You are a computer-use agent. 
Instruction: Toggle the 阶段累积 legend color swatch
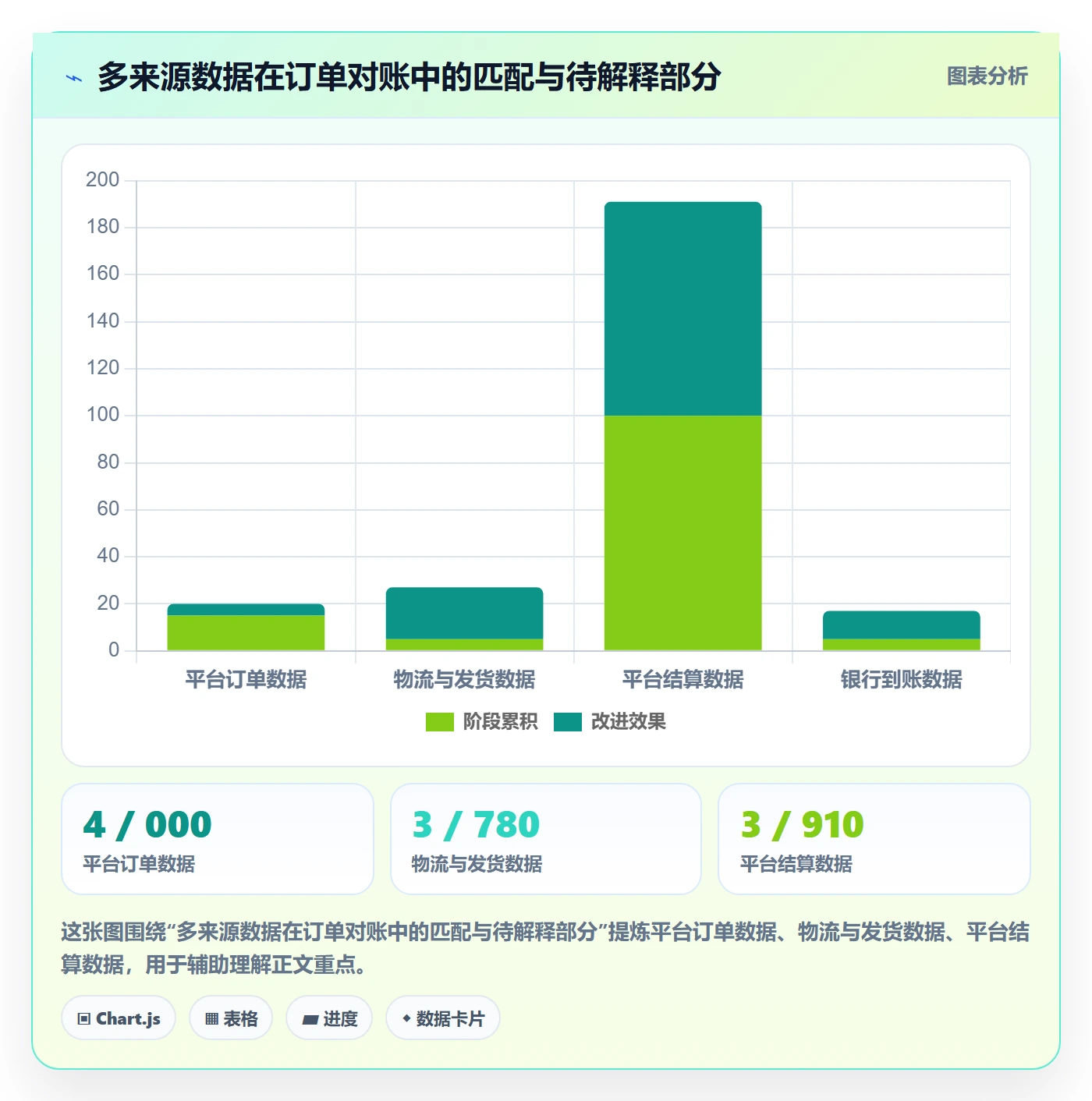point(439,722)
